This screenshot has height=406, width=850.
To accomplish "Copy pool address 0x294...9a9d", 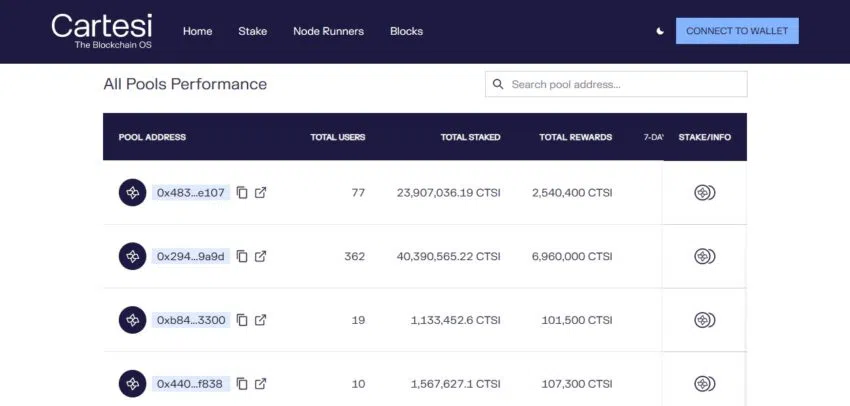I will coord(242,257).
